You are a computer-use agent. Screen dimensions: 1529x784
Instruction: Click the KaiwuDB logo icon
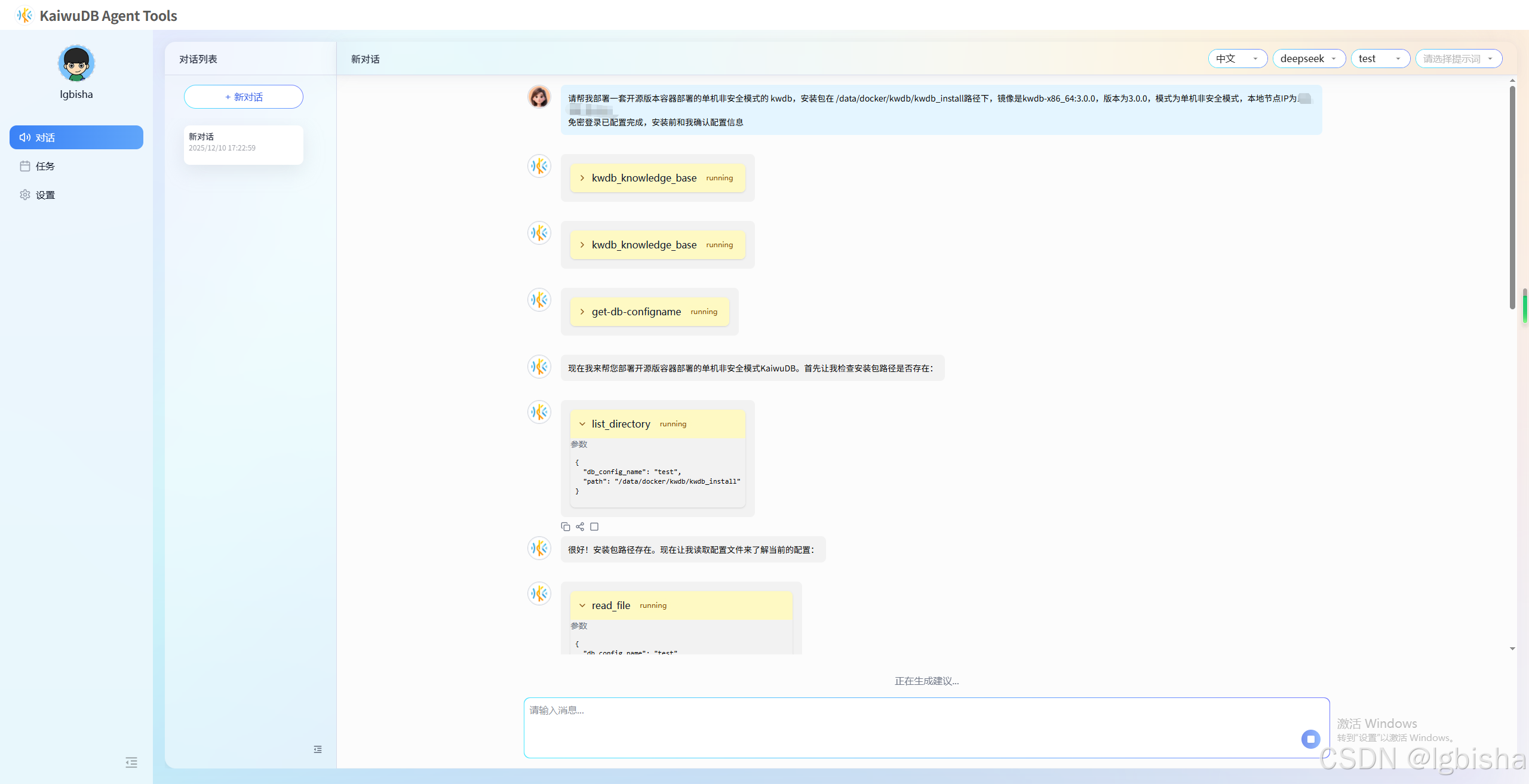pos(24,16)
